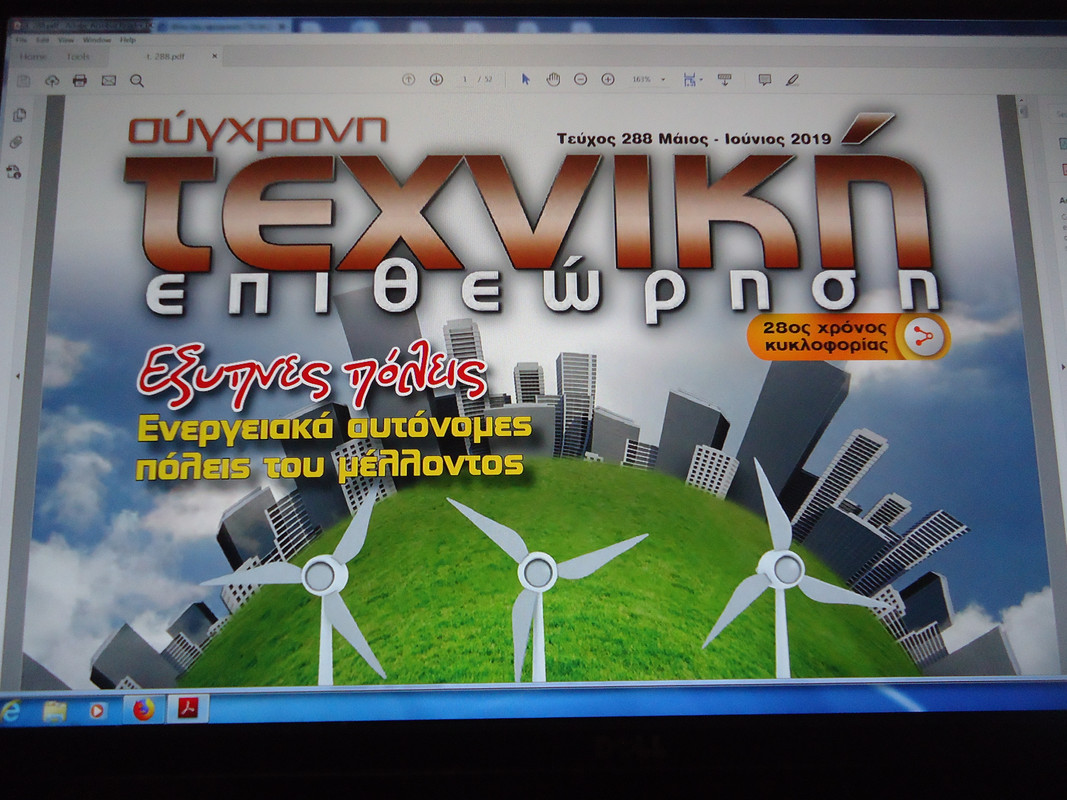Click the Save file icon in the toolbar
The image size is (1067, 800).
(24, 81)
